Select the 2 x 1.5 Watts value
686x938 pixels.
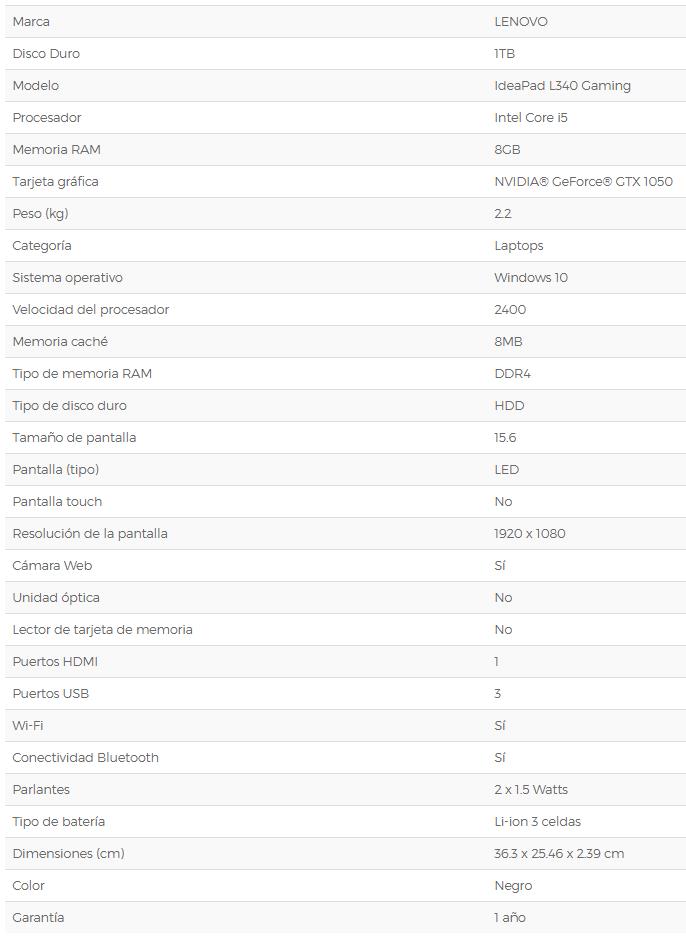530,789
